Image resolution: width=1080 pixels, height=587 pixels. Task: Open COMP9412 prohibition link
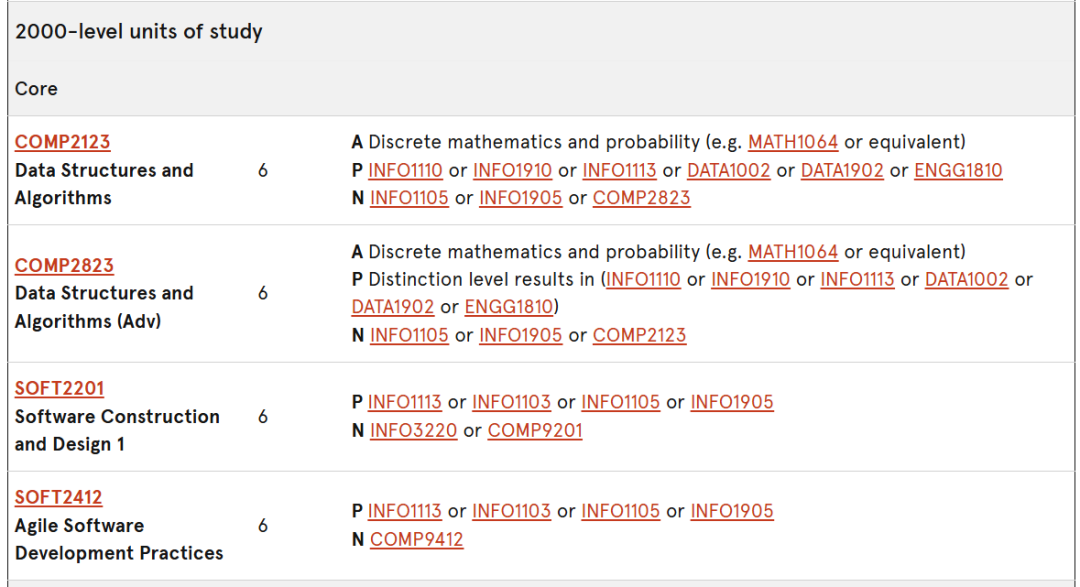(x=417, y=539)
